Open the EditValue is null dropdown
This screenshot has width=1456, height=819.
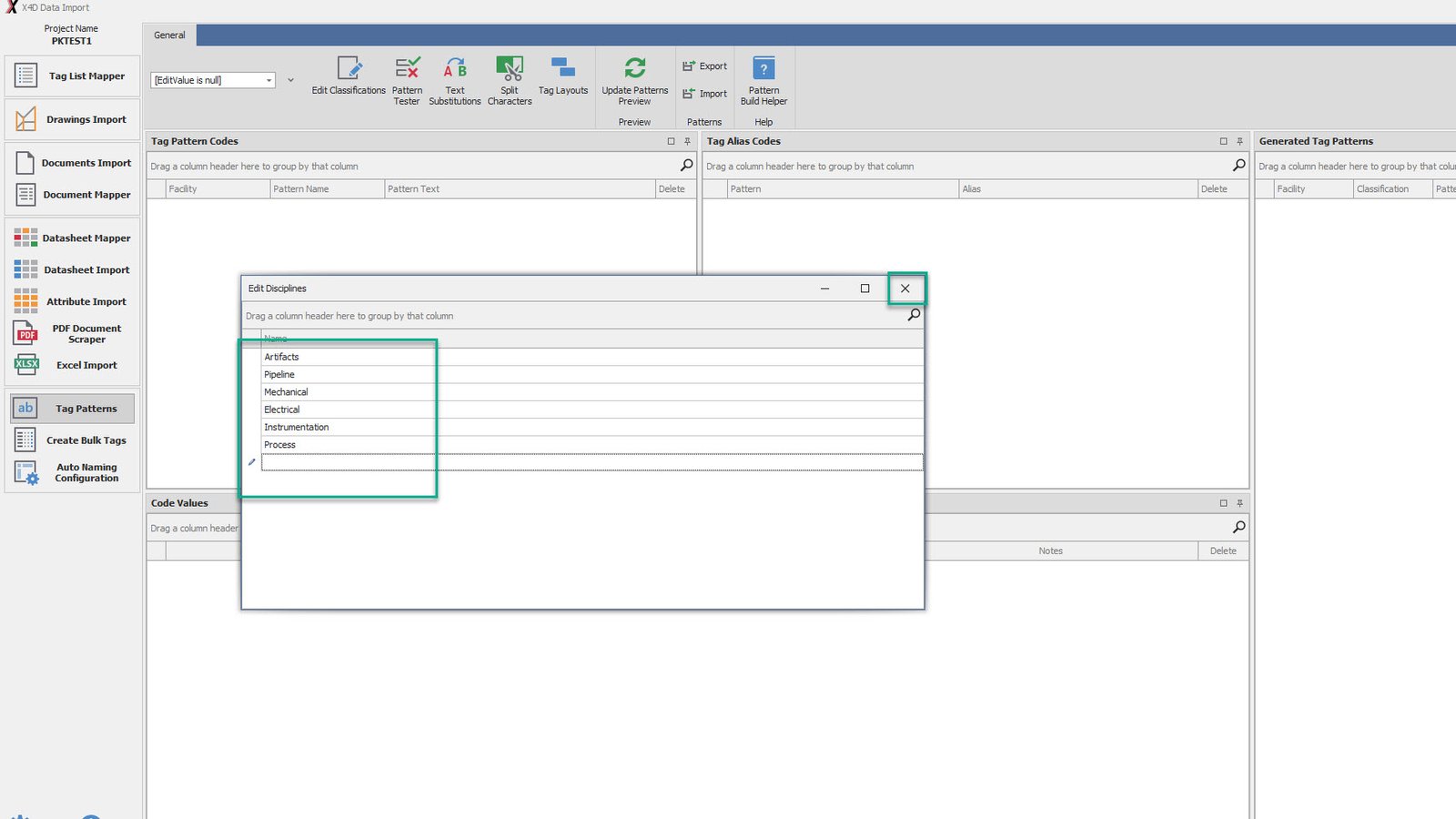[268, 81]
